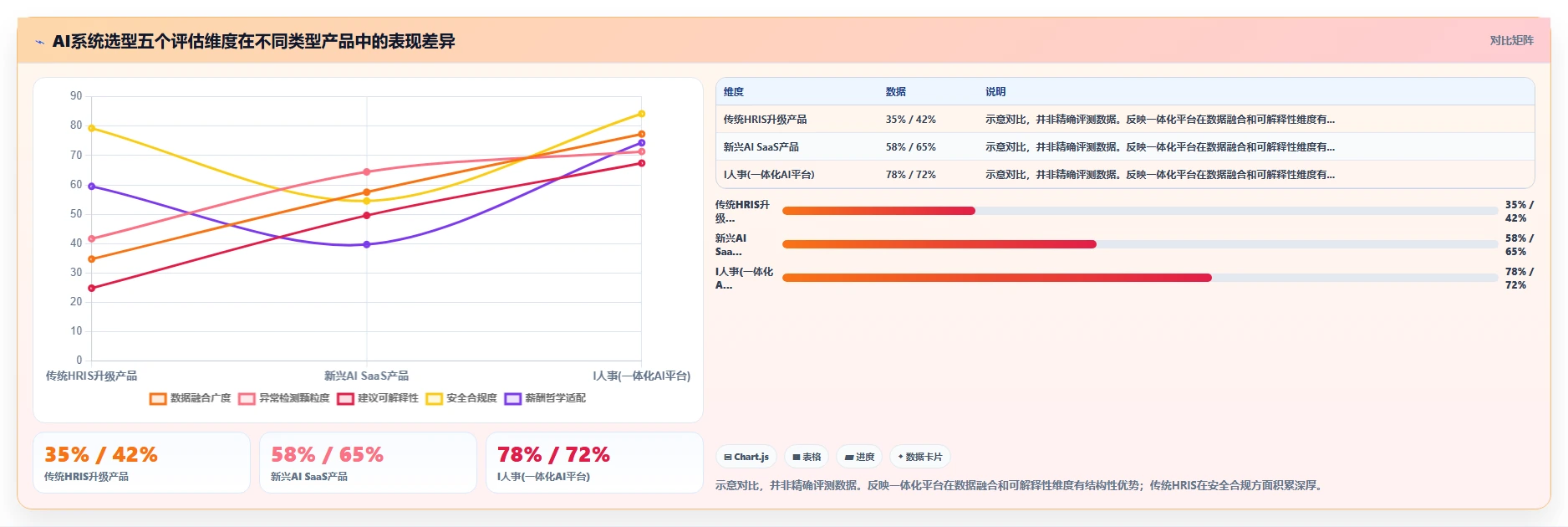This screenshot has width=1568, height=527.
Task: Select the 35% / 42% stat card
Action: click(141, 463)
